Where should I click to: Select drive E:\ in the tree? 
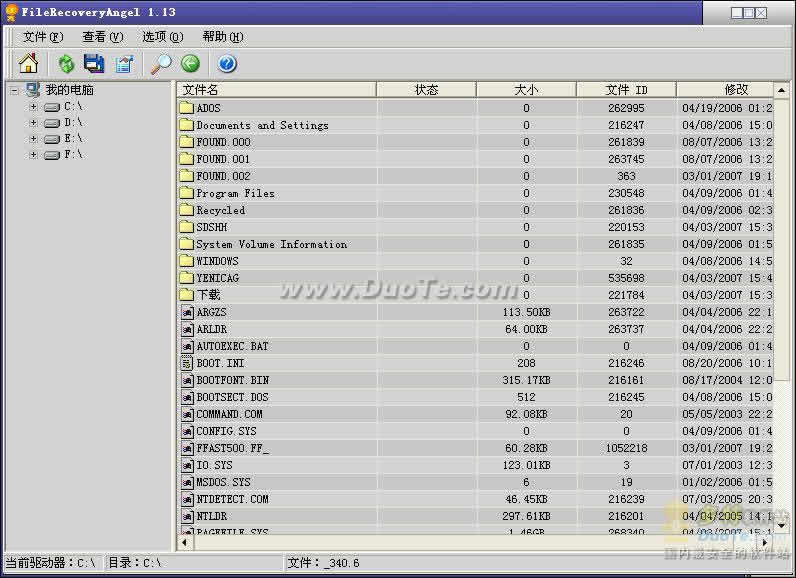(x=73, y=139)
